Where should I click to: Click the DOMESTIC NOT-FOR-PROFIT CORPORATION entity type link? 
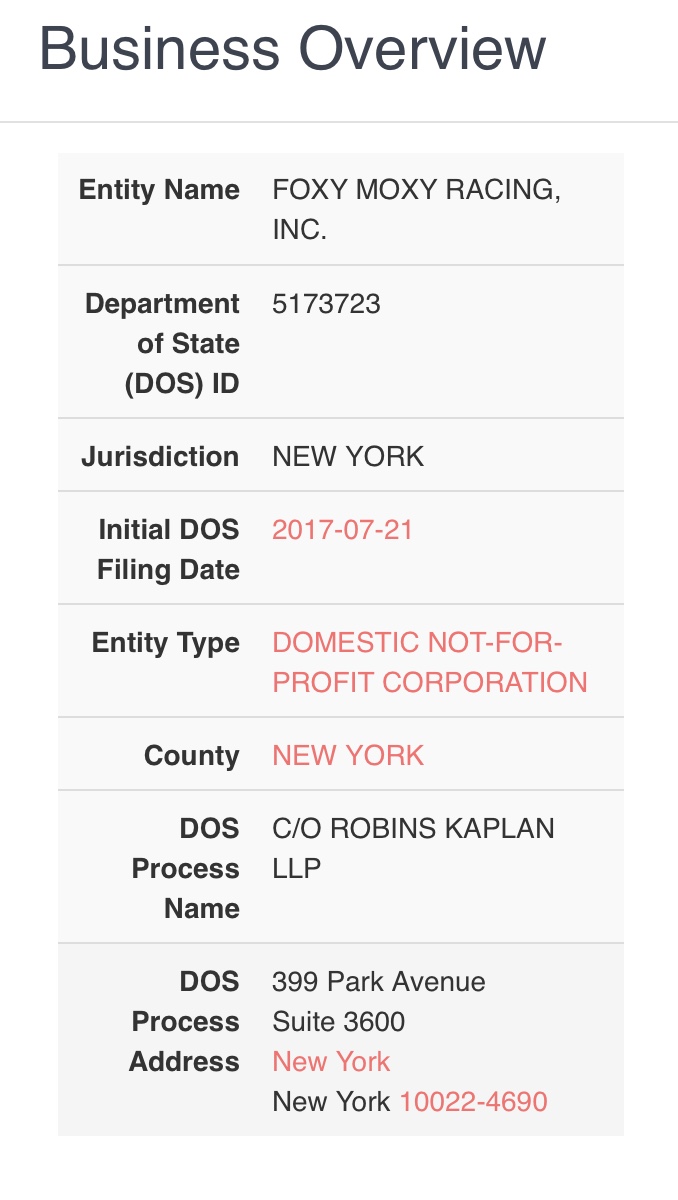(x=430, y=662)
